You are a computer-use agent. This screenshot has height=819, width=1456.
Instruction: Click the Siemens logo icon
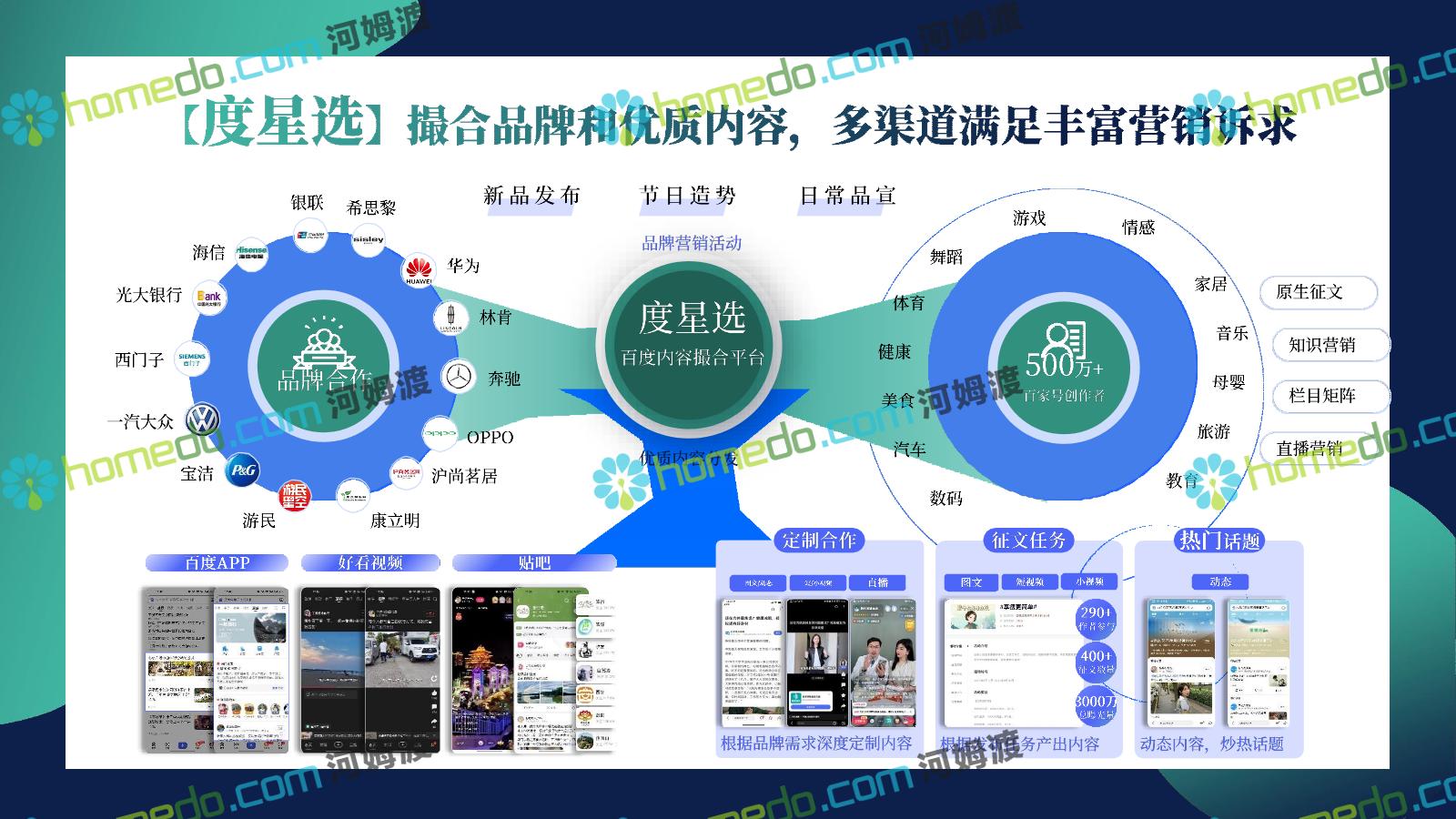[x=192, y=359]
